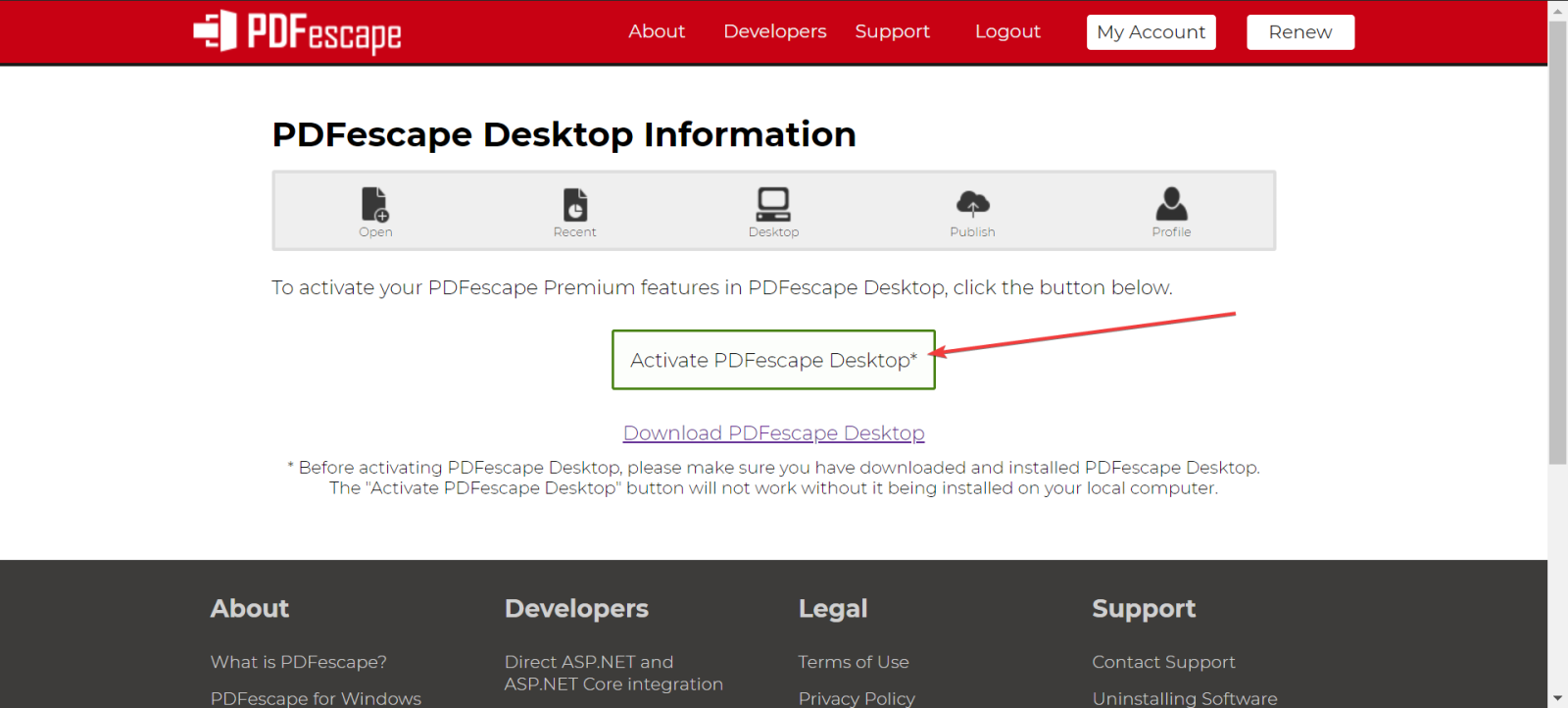This screenshot has height=708, width=1568.
Task: Click the footer Legal heading
Action: 833,609
